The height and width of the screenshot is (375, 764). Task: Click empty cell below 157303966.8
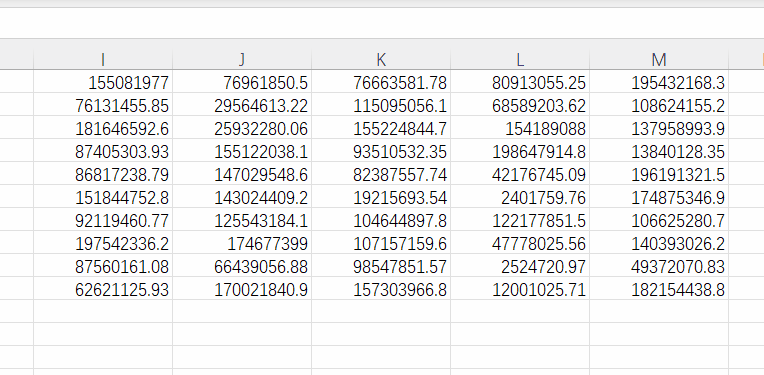point(381,311)
